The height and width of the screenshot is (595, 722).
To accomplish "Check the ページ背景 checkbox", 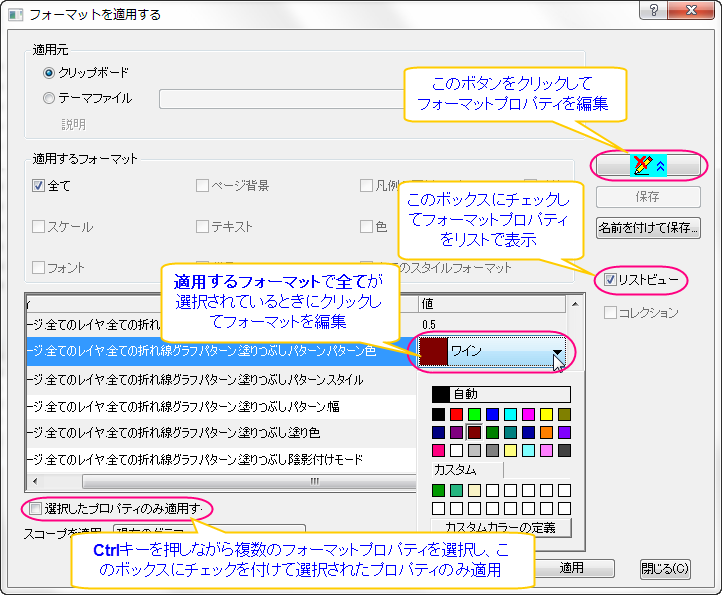I will click(202, 186).
